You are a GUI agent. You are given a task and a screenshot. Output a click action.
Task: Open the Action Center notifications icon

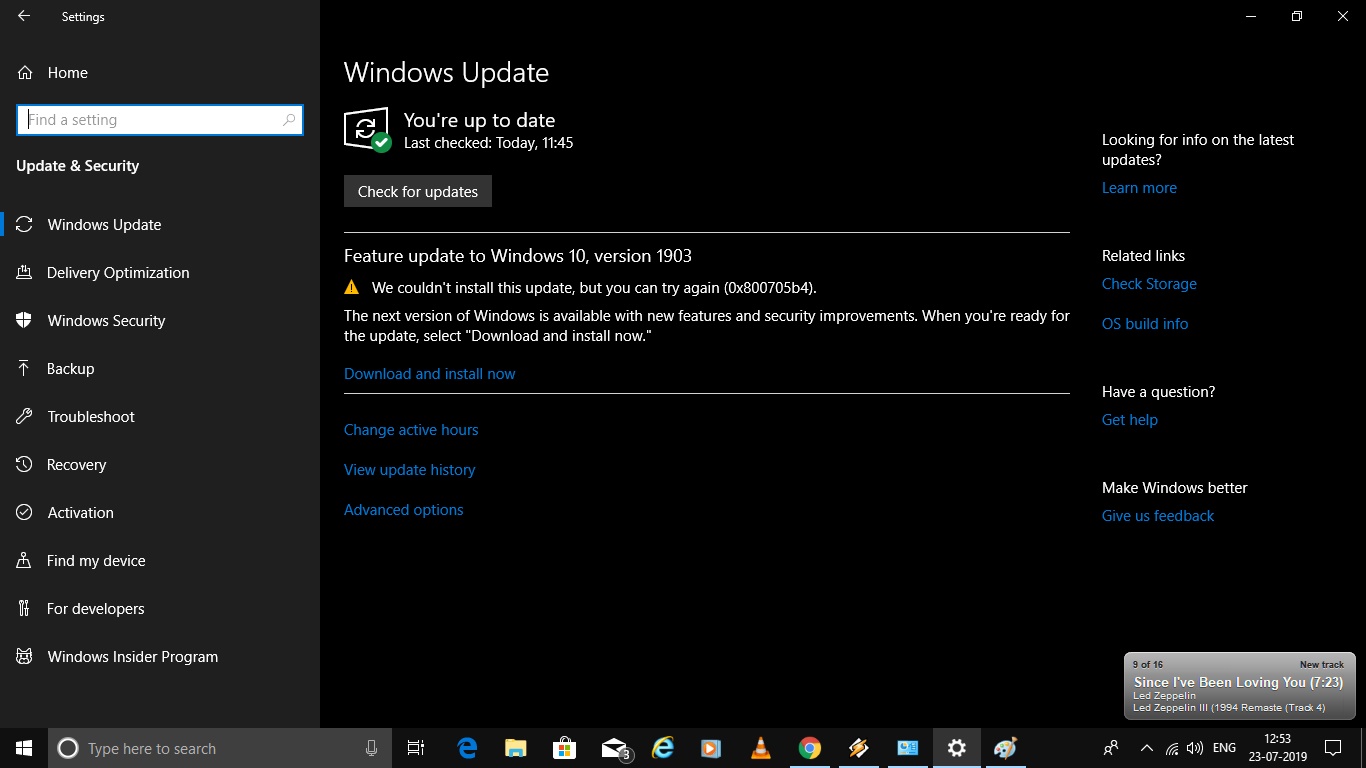(1333, 748)
